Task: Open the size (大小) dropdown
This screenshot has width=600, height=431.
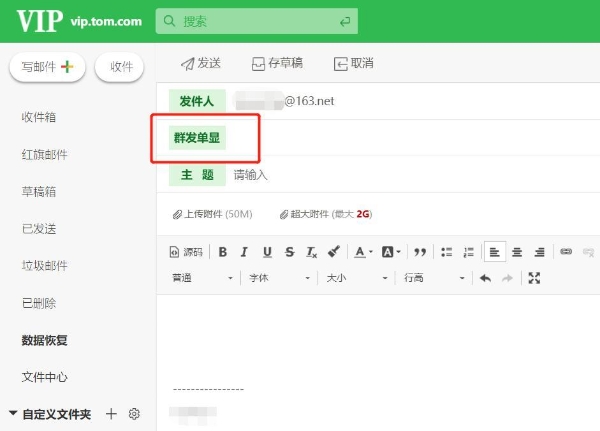Action: [x=357, y=278]
